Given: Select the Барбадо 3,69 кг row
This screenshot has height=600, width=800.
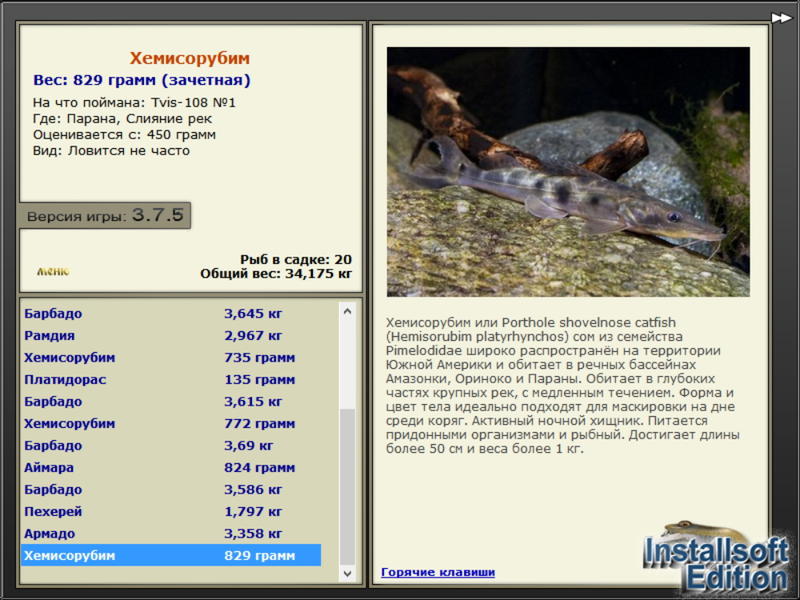Looking at the screenshot, I should pyautogui.click(x=171, y=445).
